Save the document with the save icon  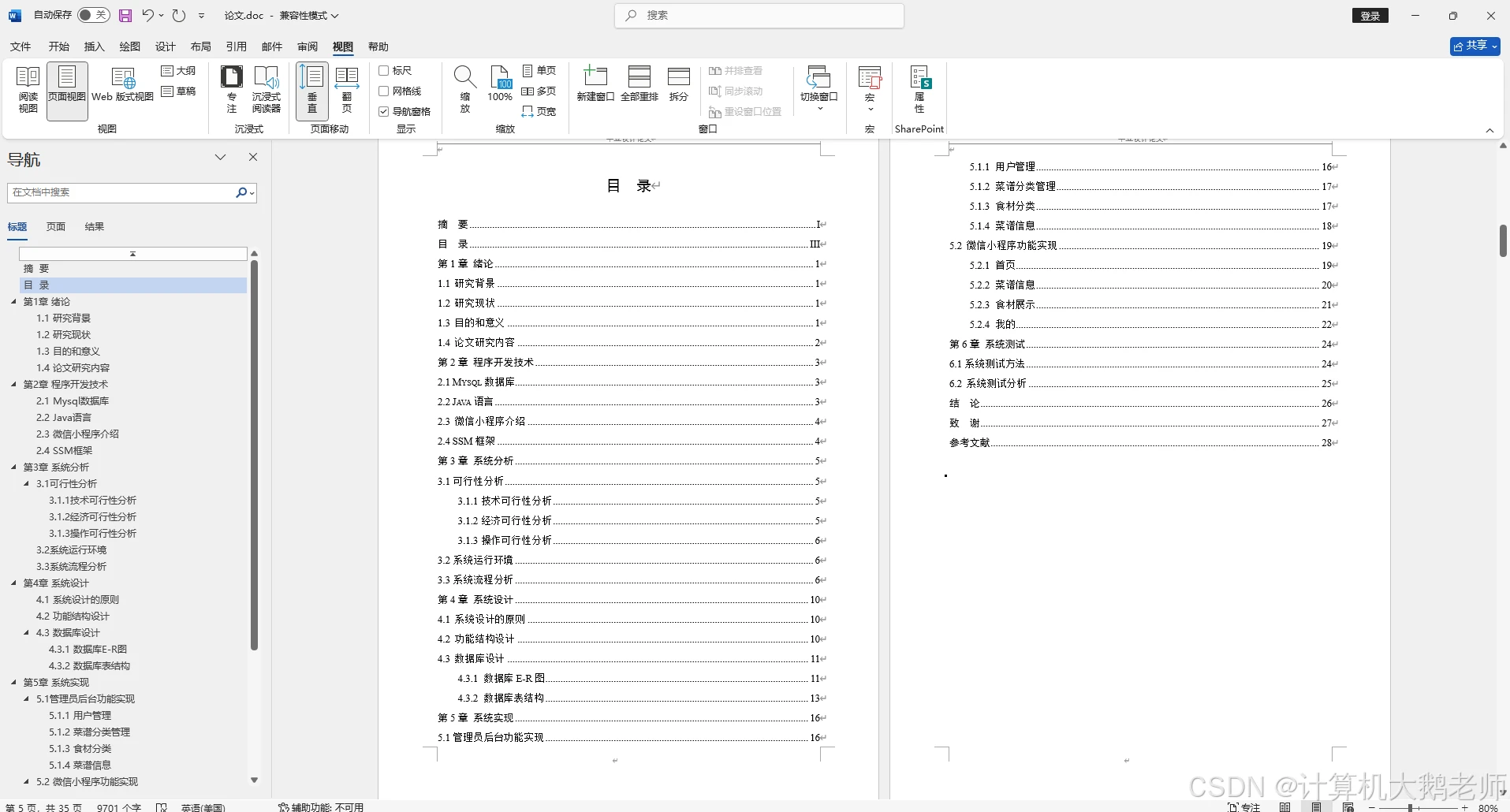(125, 15)
